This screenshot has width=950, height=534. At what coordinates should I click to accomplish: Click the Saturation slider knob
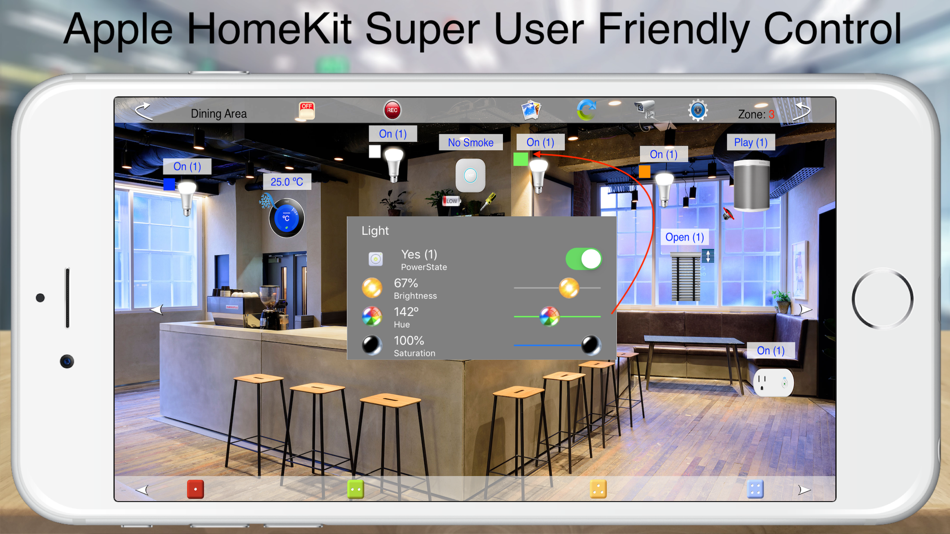pos(591,345)
